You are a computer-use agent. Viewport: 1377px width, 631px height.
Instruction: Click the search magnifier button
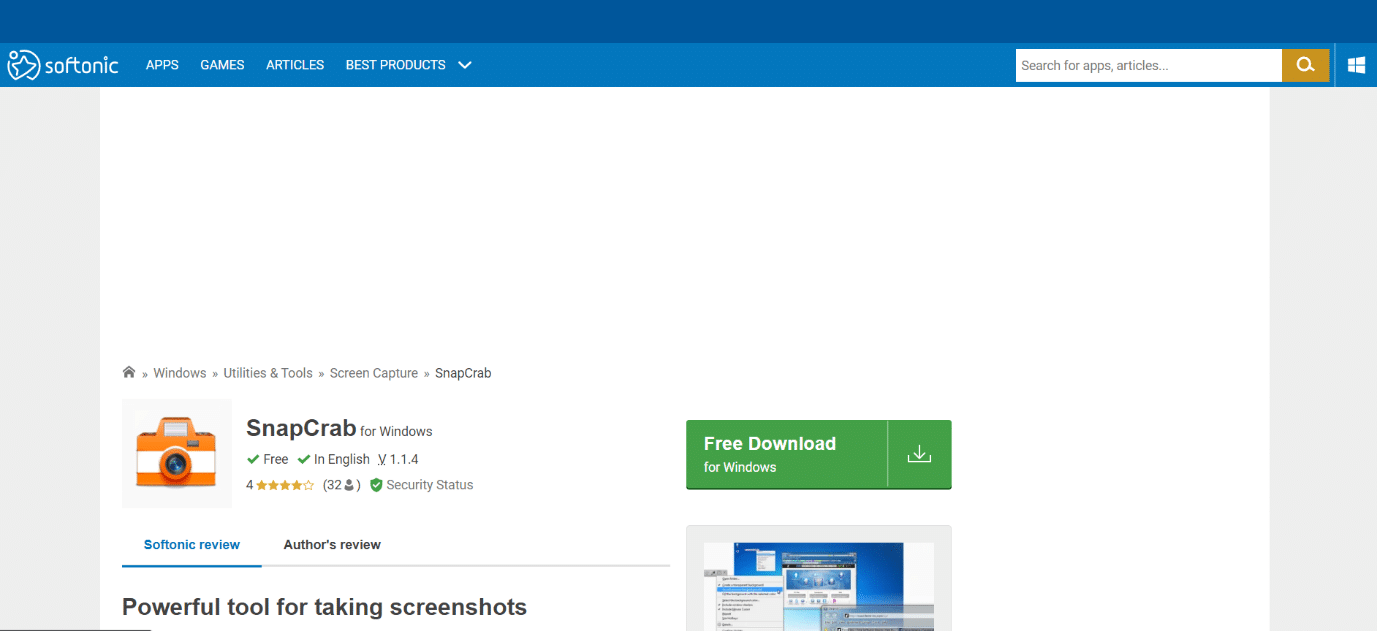1305,65
